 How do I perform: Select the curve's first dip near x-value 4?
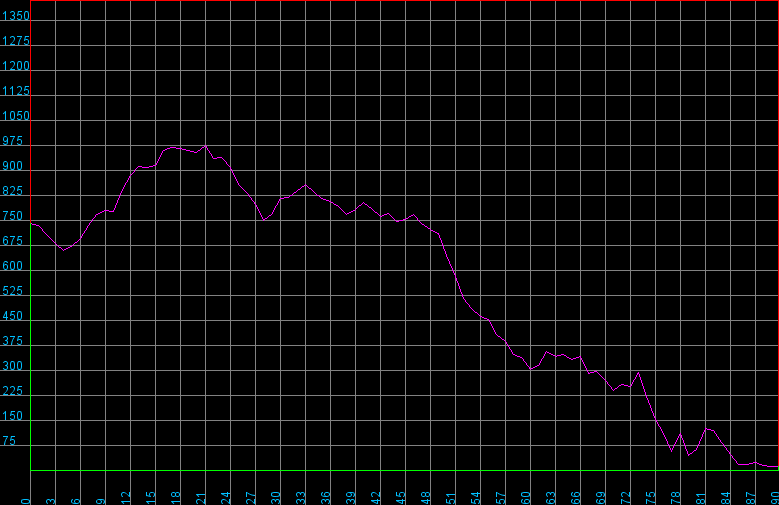point(64,250)
